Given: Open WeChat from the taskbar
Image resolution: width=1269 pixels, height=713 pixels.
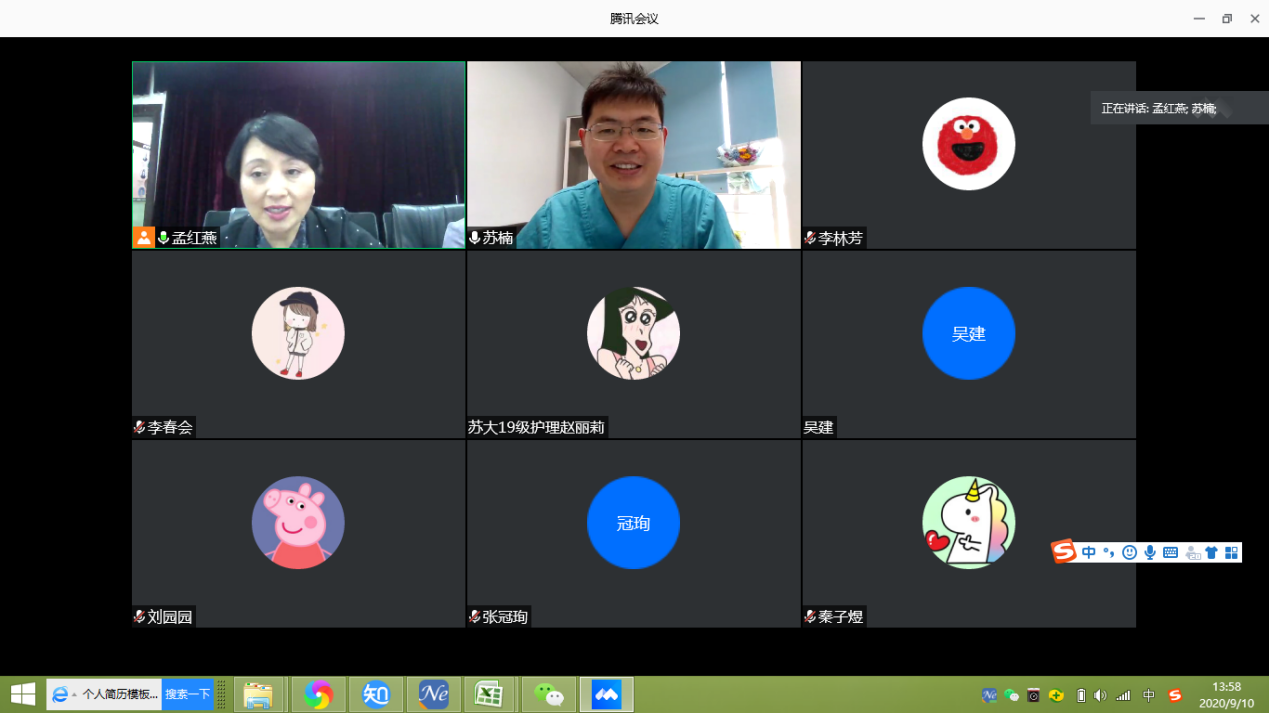Looking at the screenshot, I should coord(548,694).
